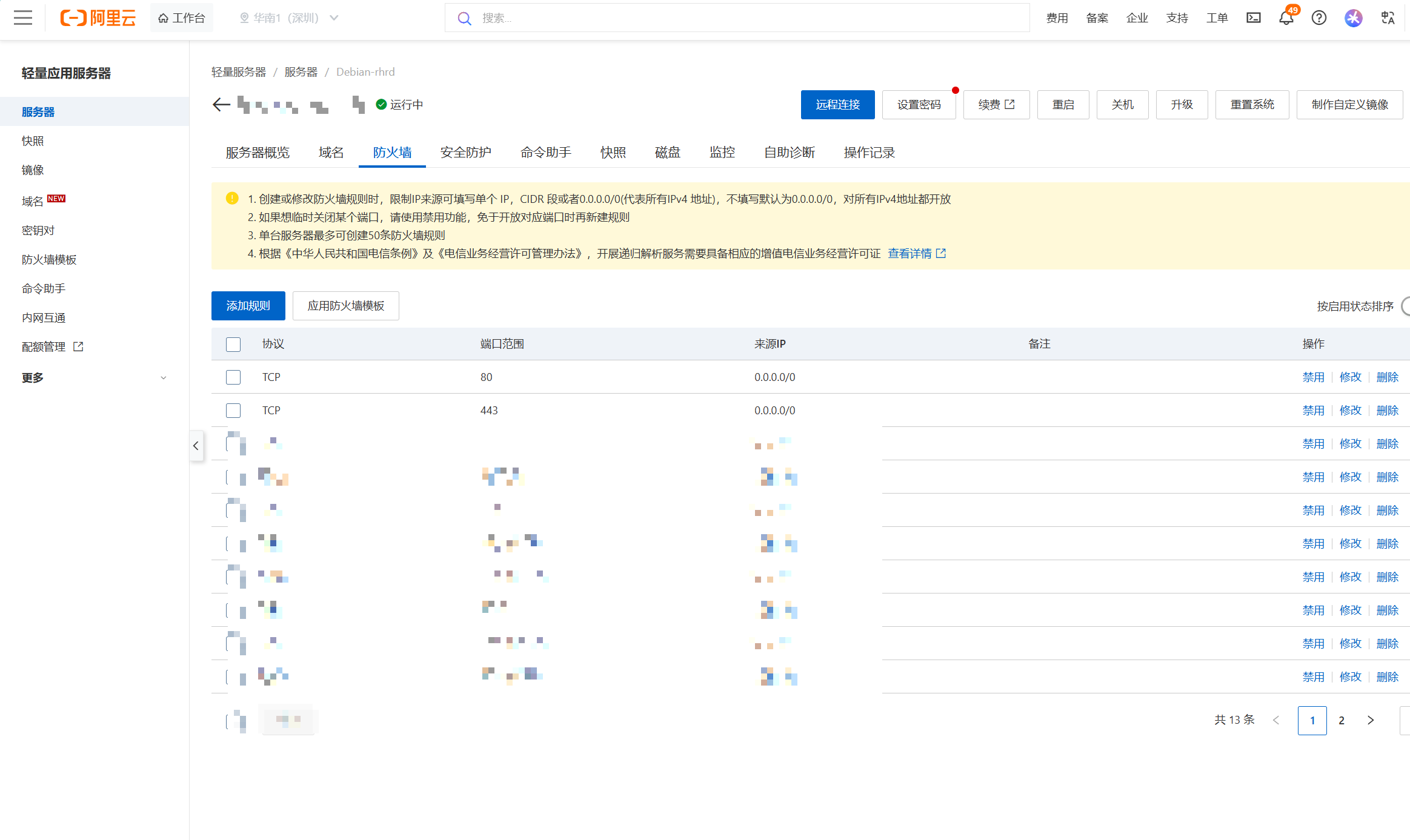Expand the 更多 sidebar section
The width and height of the screenshot is (1410, 840).
click(94, 378)
